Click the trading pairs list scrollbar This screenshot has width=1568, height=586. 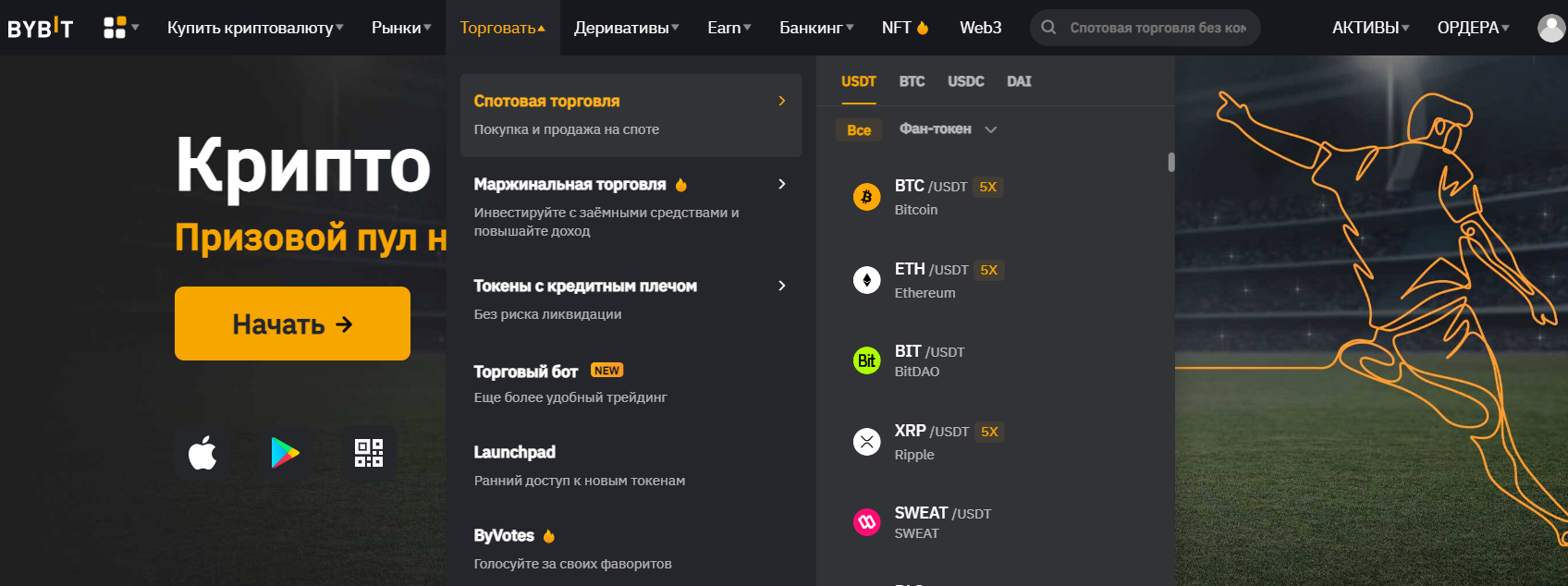pos(1171,163)
